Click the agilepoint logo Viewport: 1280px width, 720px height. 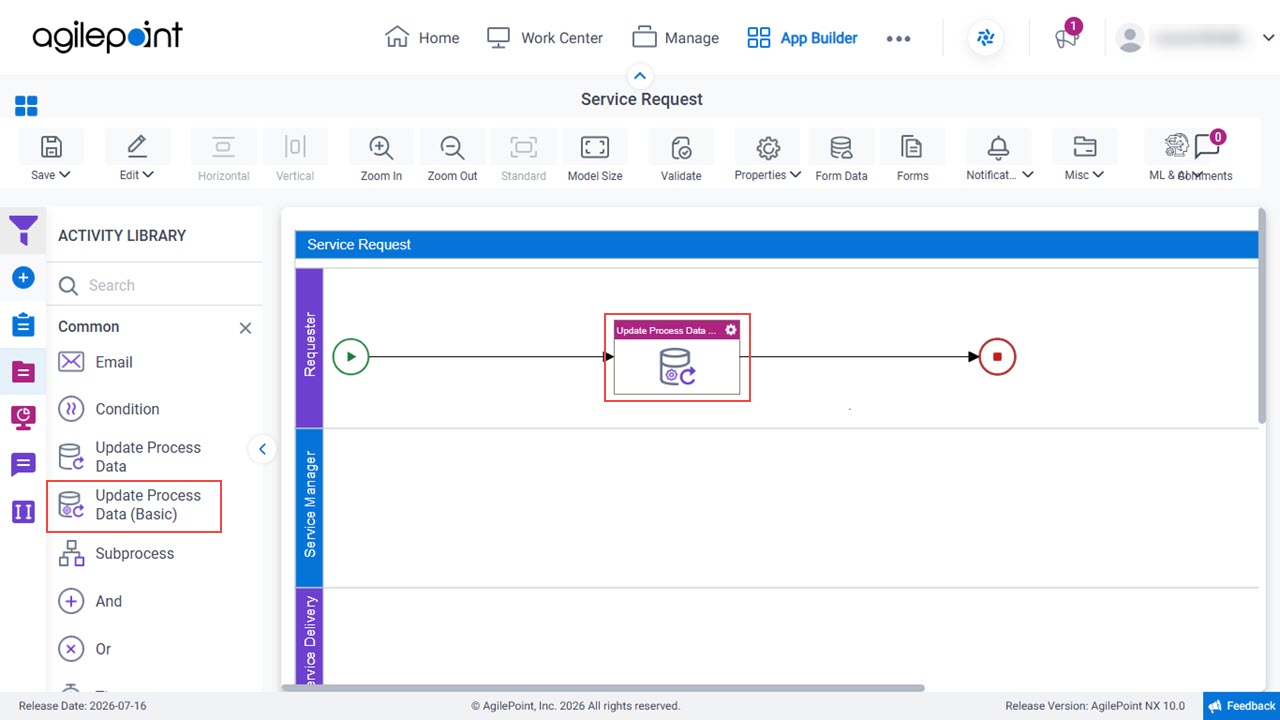click(108, 37)
